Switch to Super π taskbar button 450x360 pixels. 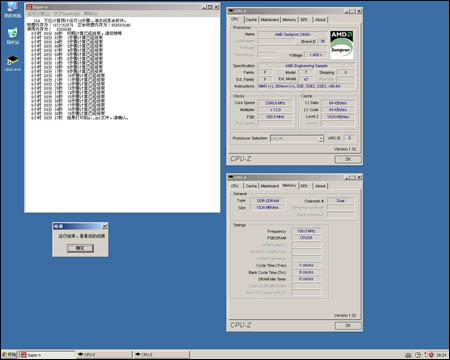coord(47,355)
